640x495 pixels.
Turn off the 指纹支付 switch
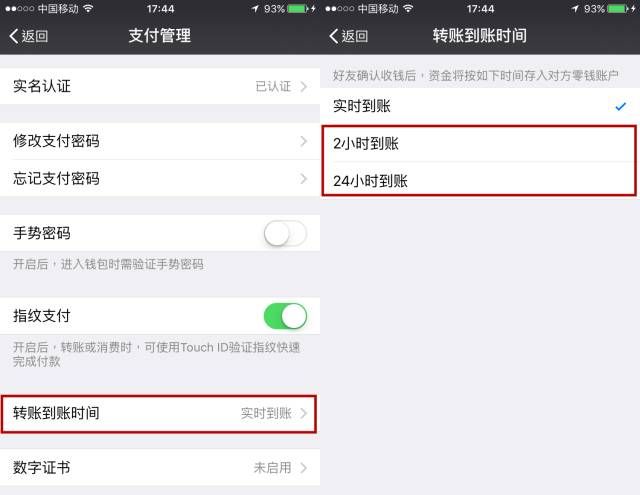coord(285,316)
